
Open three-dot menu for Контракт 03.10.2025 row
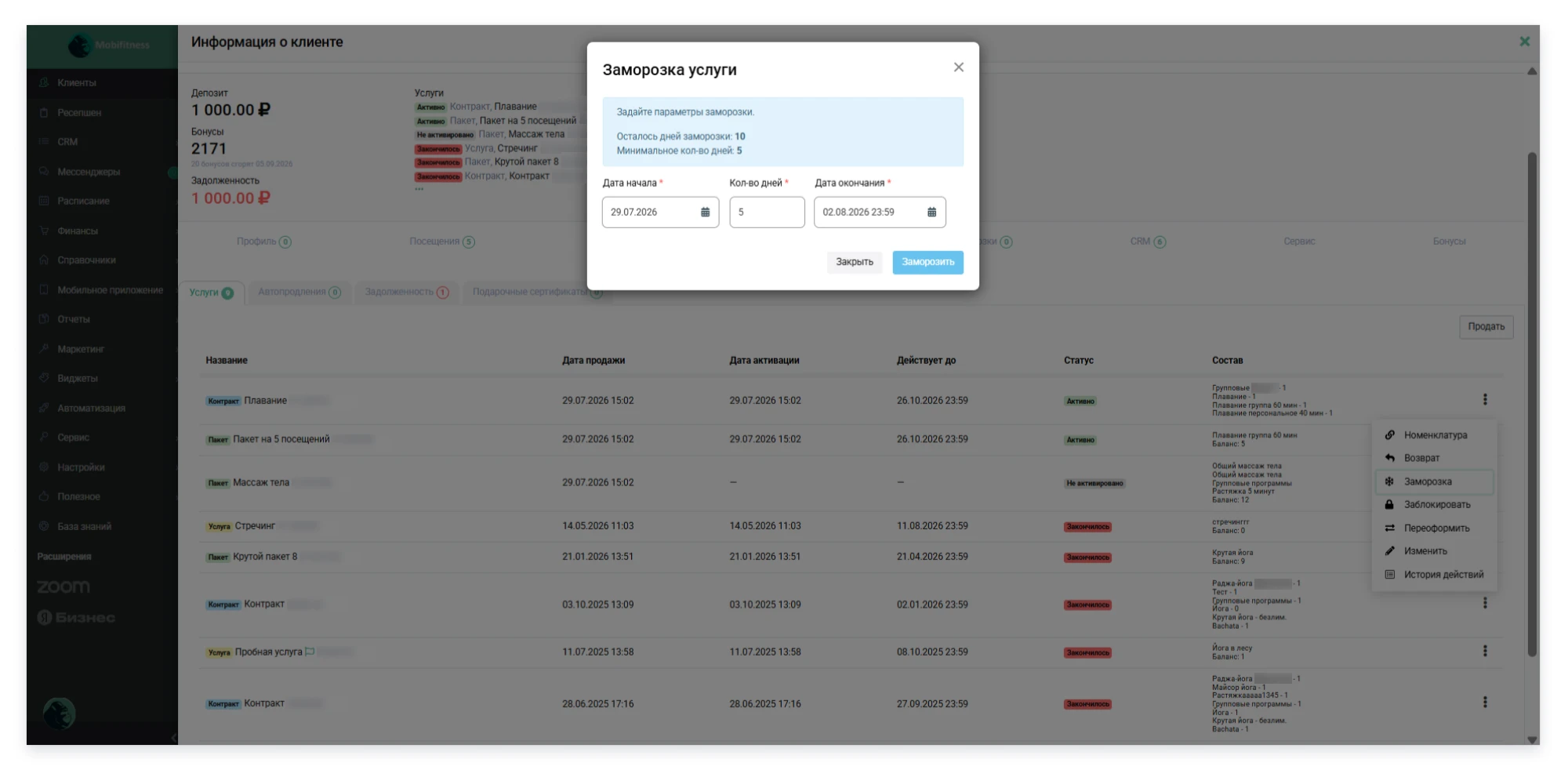(1484, 604)
